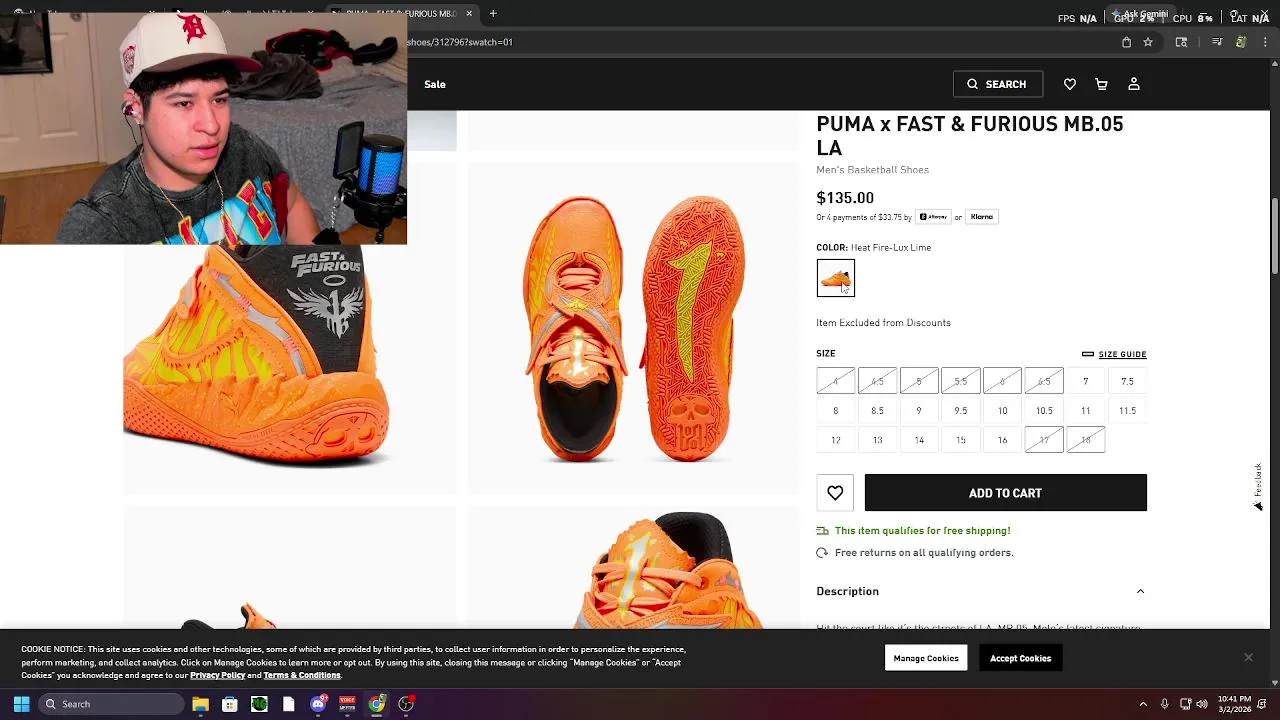Viewport: 1280px width, 720px height.
Task: Click Accept Cookies button
Action: tap(1020, 658)
